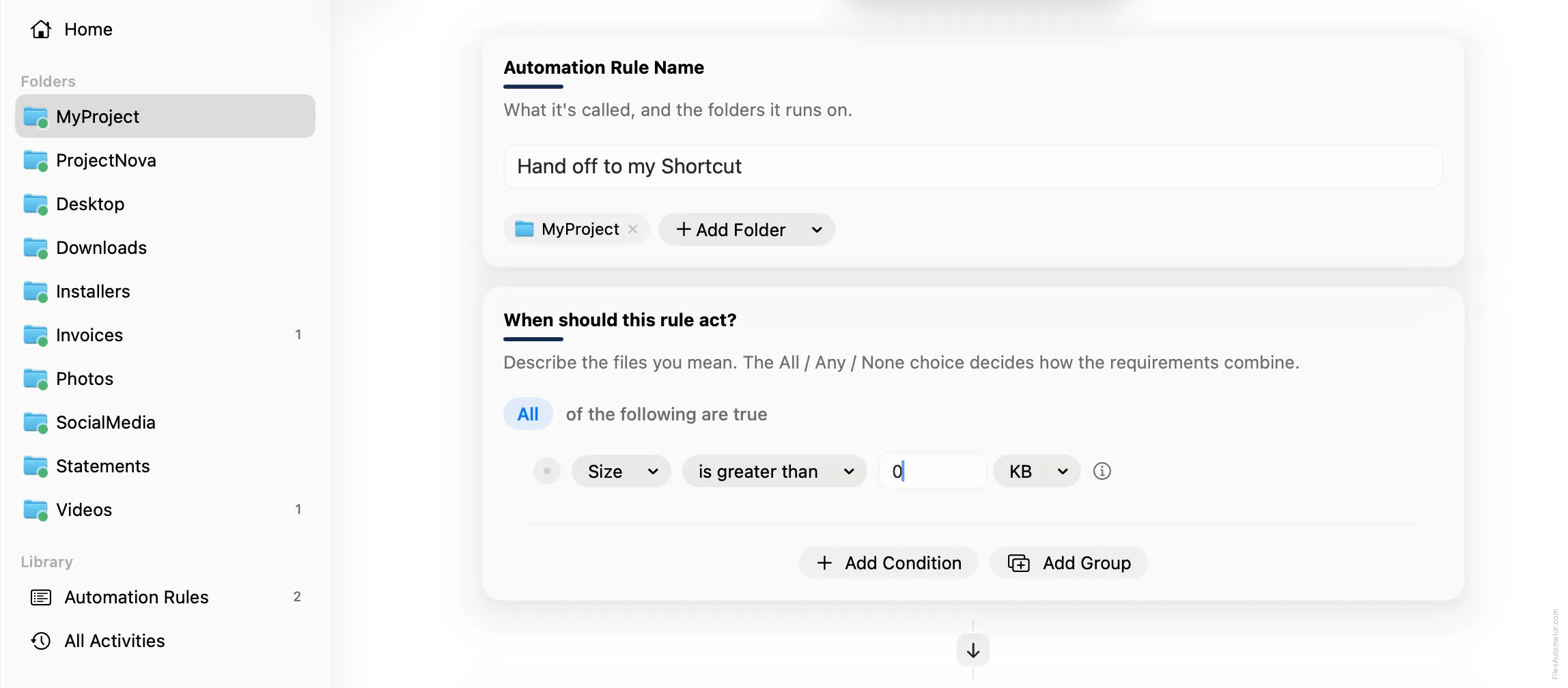
Task: Open the Installers folder
Action: (x=165, y=291)
